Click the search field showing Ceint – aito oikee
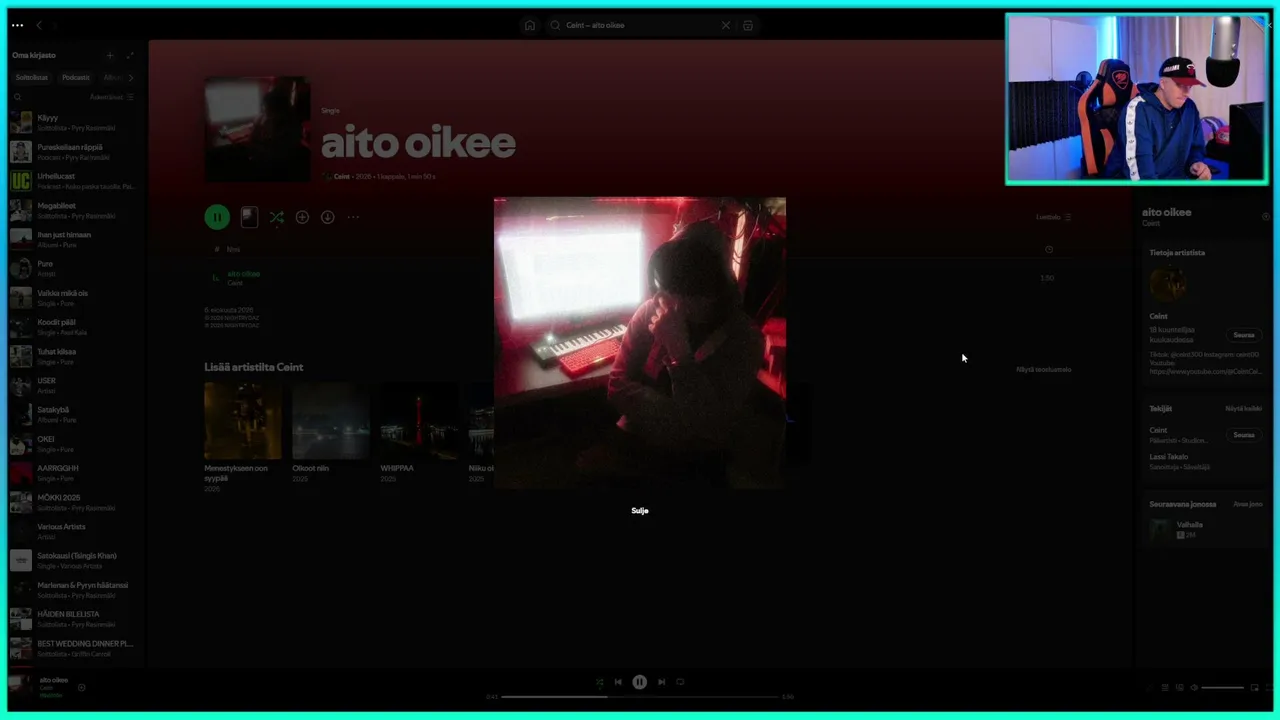 click(x=640, y=25)
